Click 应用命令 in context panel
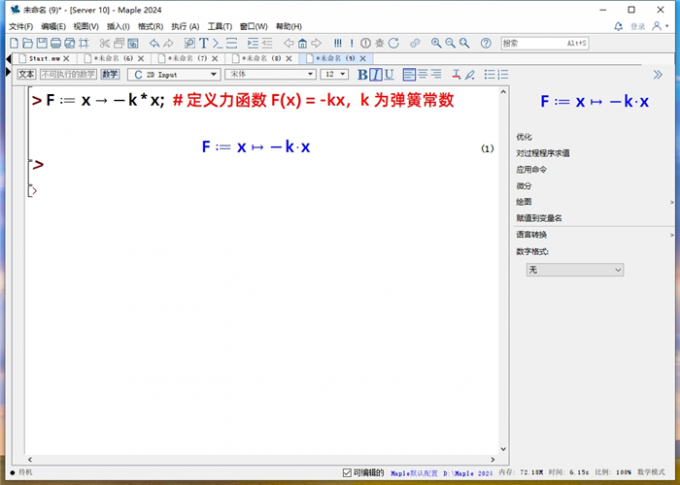Image resolution: width=680 pixels, height=485 pixels. (531, 170)
